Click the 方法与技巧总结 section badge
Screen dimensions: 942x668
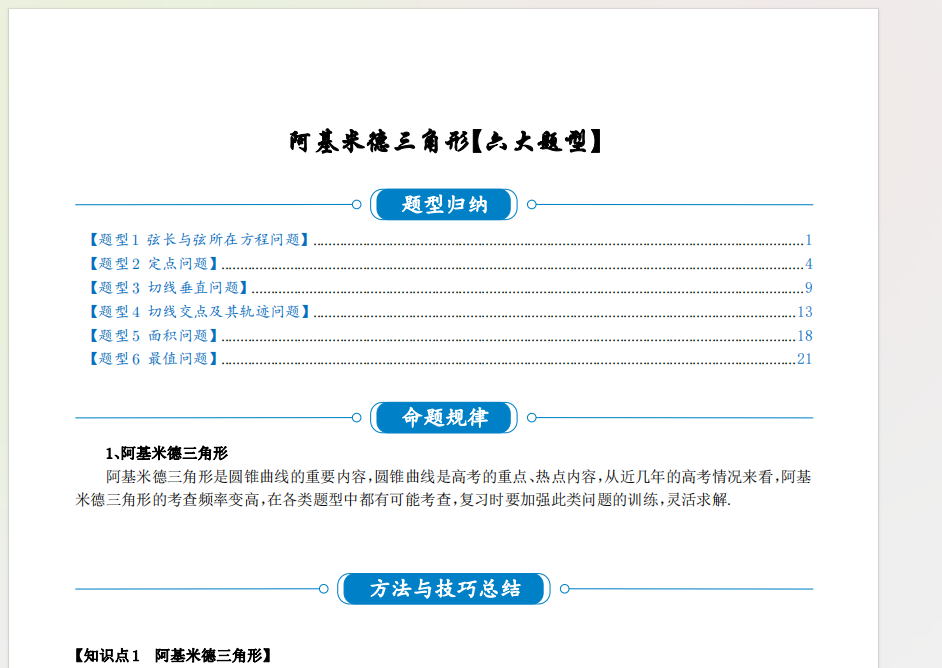[x=444, y=589]
